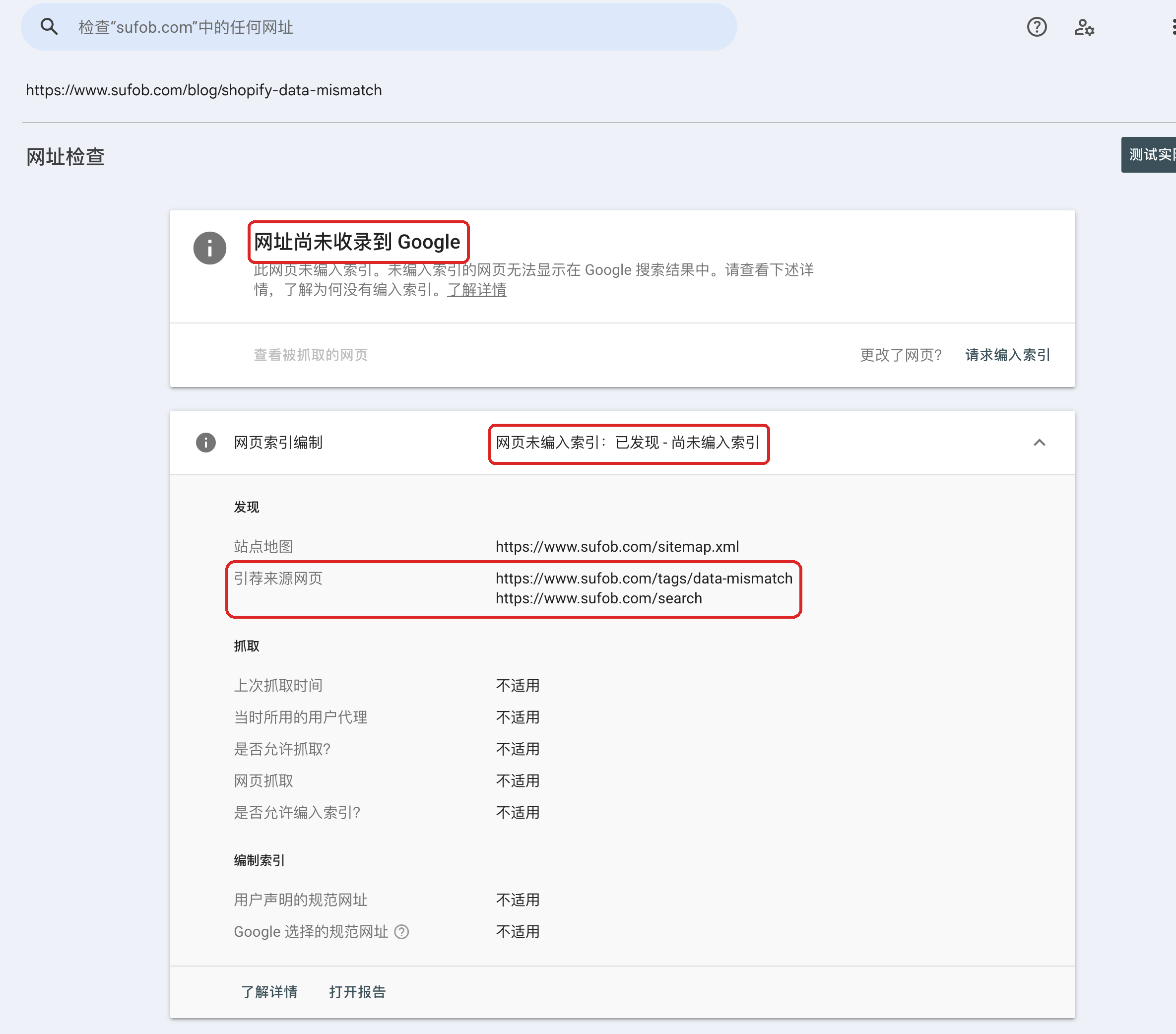Click the 更改了网页? text
This screenshot has height=1034, width=1176.
point(901,355)
